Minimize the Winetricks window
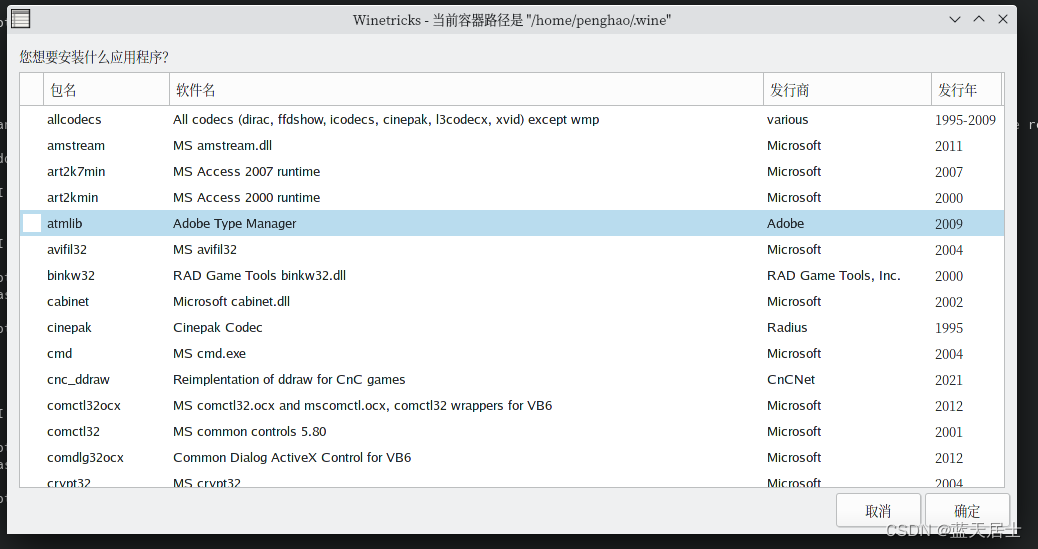 point(955,19)
